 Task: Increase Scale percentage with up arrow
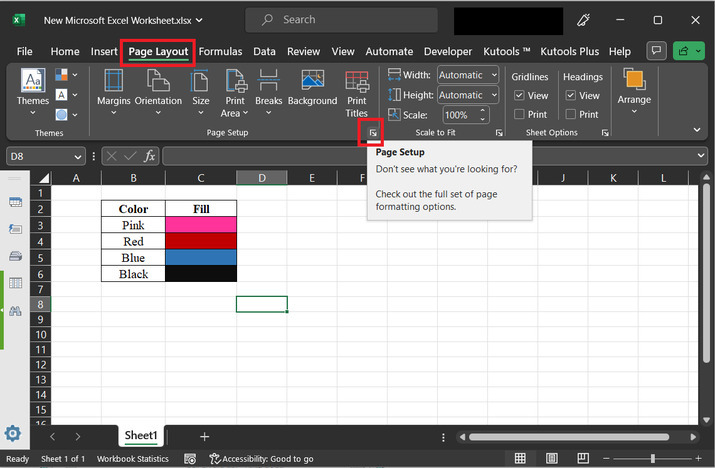[x=482, y=110]
